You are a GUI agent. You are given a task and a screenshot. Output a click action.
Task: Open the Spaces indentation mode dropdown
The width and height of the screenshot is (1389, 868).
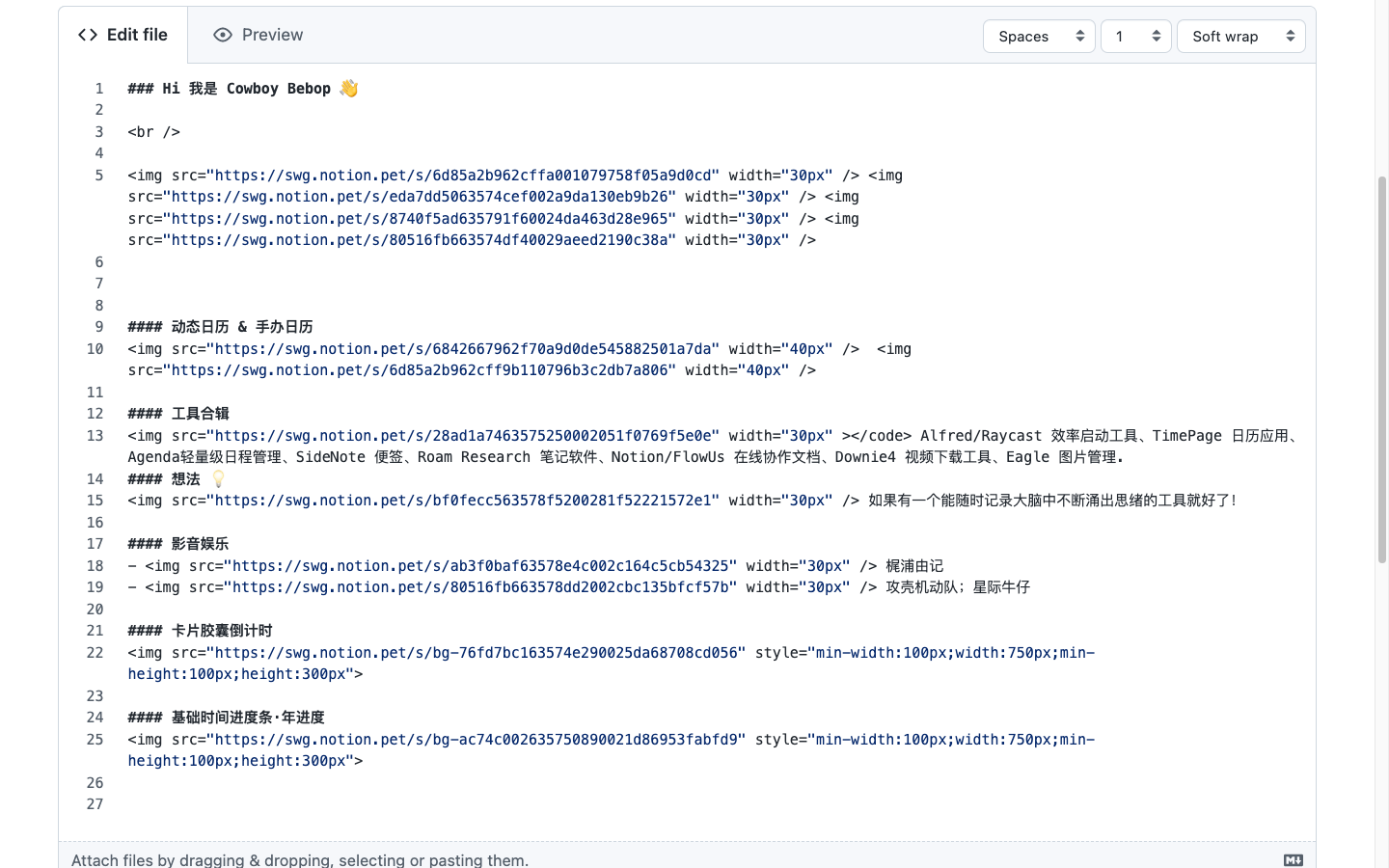pos(1039,36)
